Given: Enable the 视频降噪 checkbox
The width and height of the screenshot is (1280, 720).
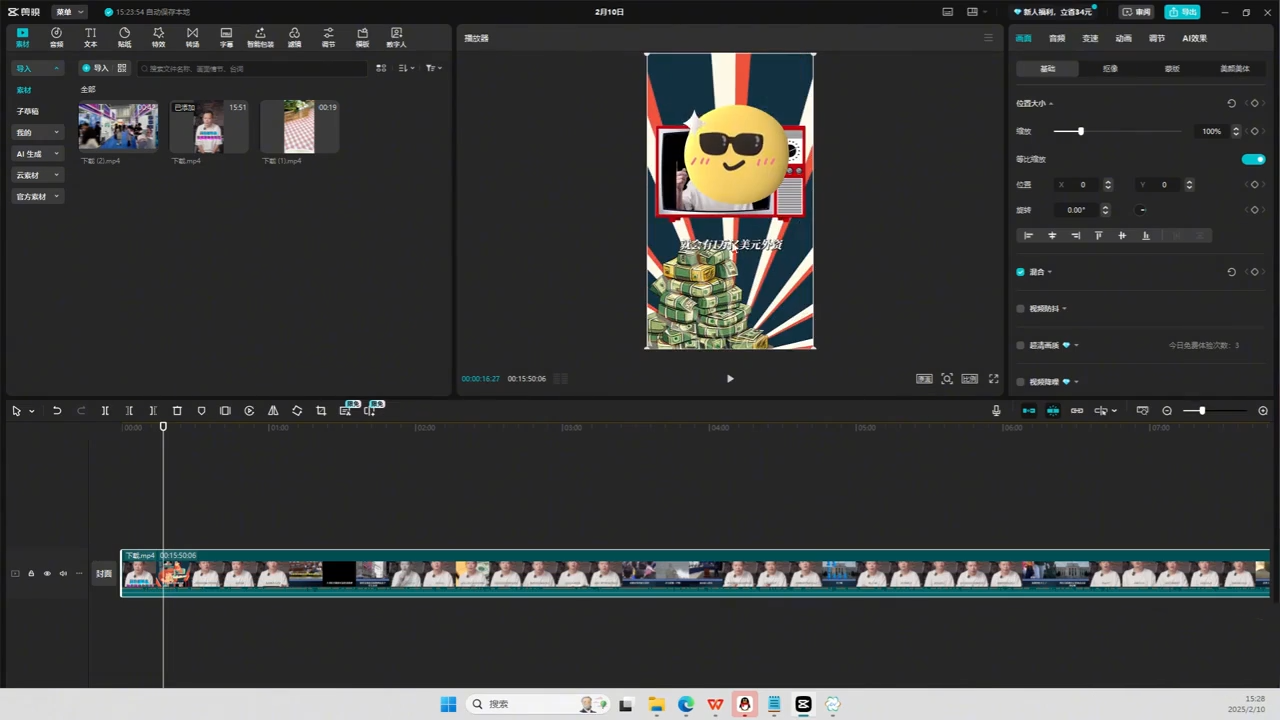Looking at the screenshot, I should (1020, 382).
